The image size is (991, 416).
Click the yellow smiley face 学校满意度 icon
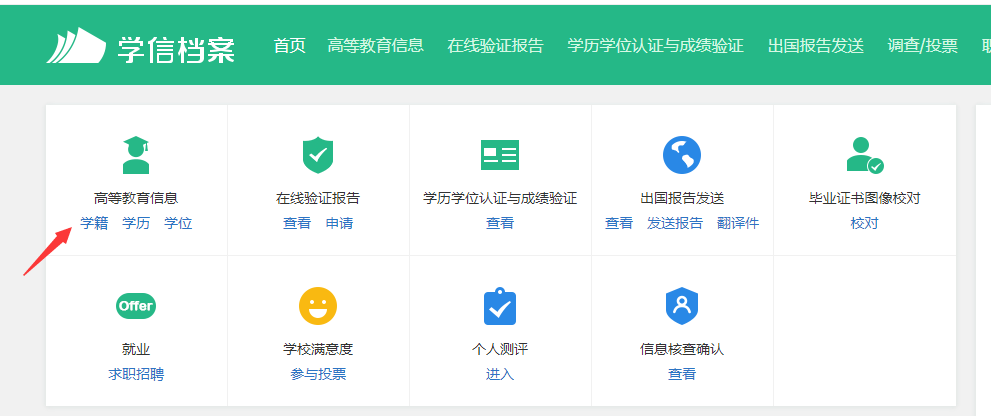(318, 306)
